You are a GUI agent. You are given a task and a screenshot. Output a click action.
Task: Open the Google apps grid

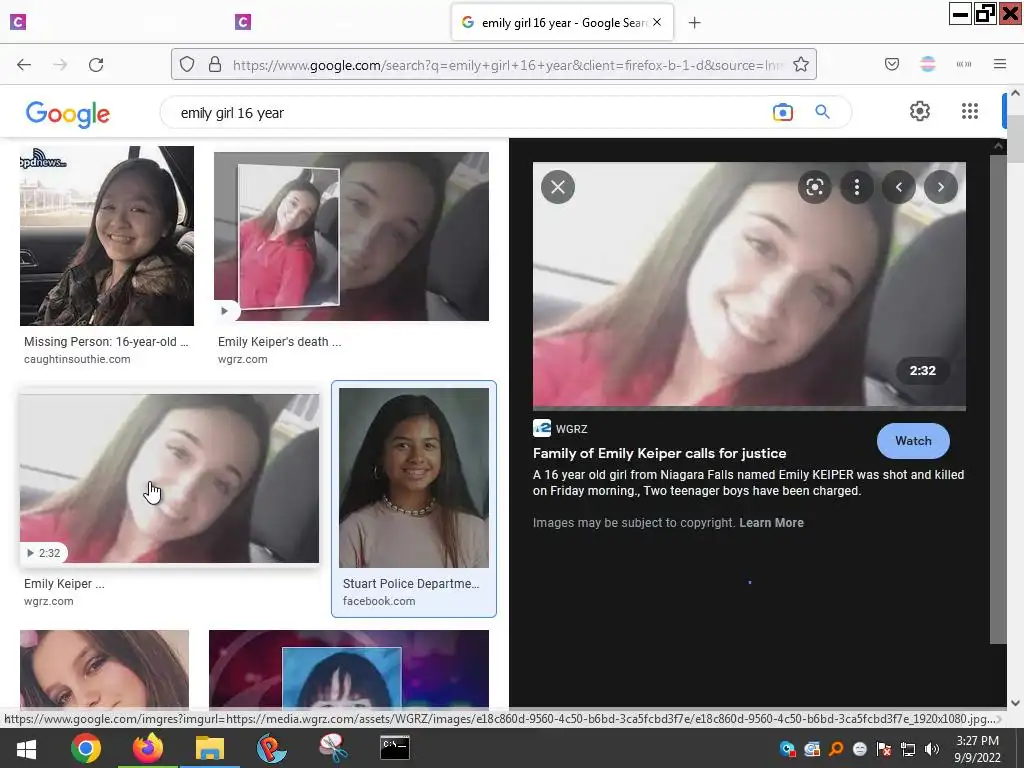click(x=970, y=111)
